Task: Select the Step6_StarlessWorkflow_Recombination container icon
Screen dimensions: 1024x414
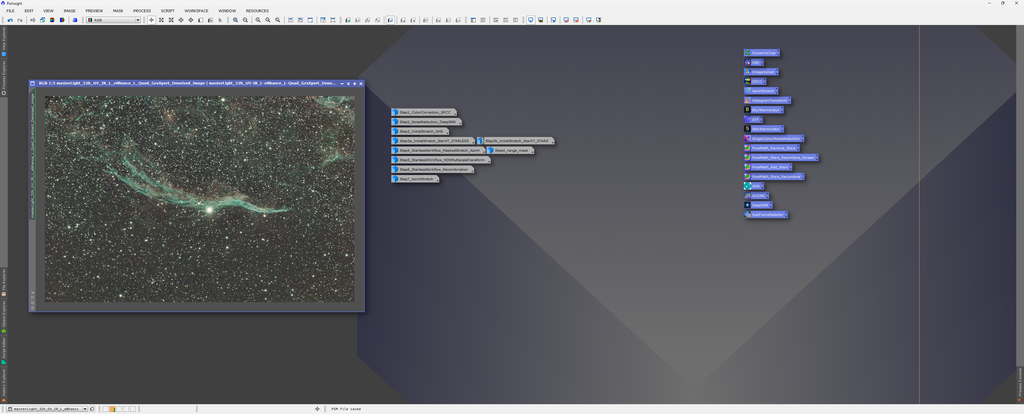Action: click(432, 169)
